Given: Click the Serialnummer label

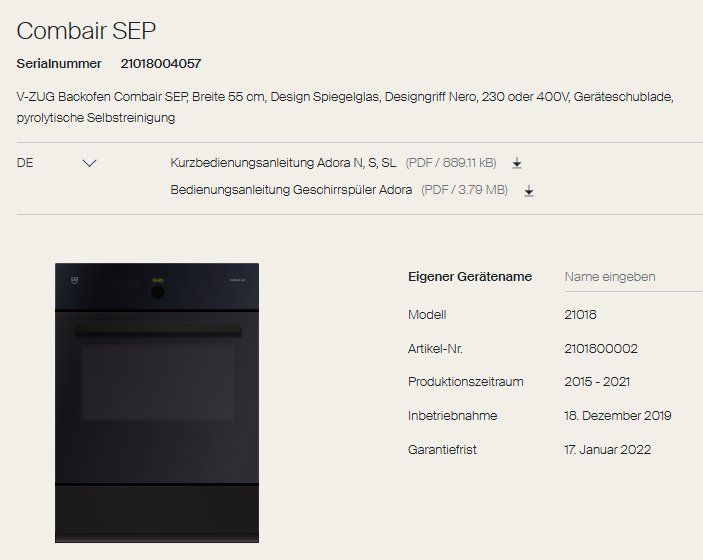Looking at the screenshot, I should (x=59, y=64).
